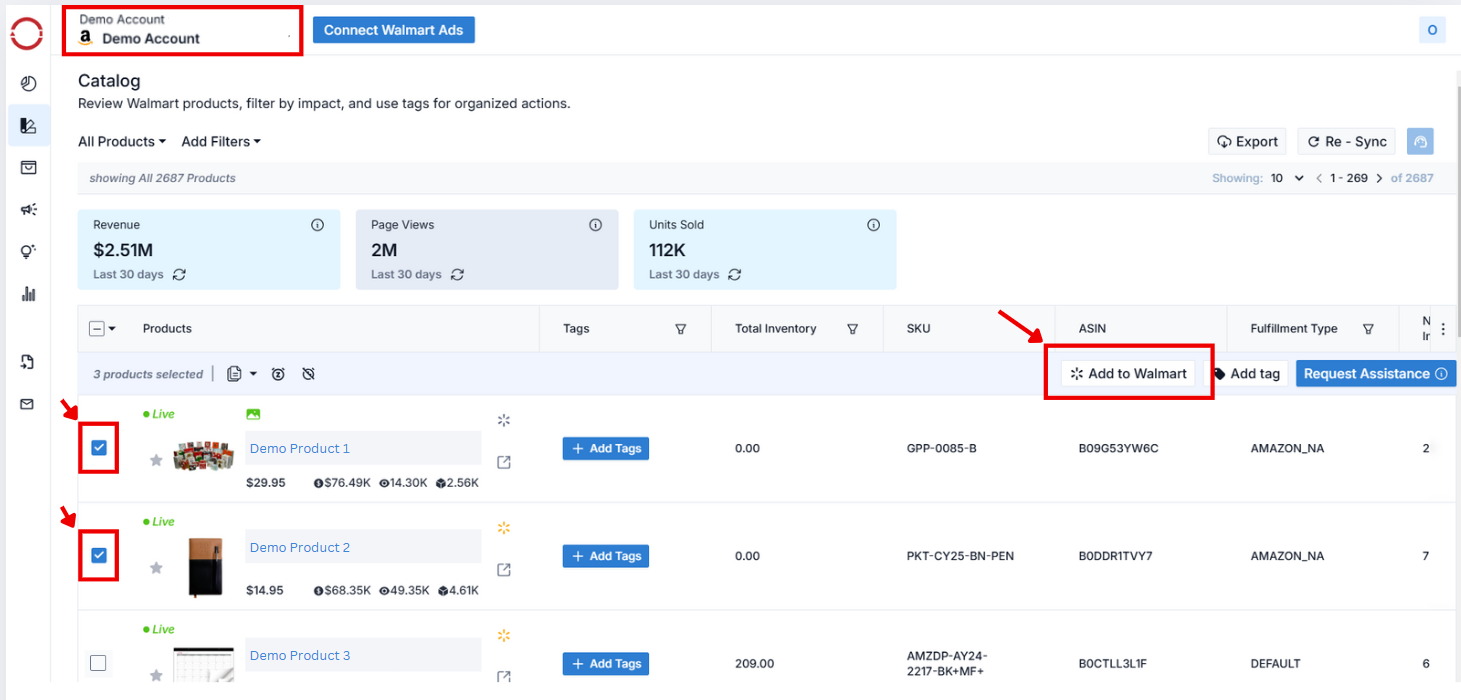
Task: Click SKU cell PKT-CY25-BN-PEN
Action: point(960,556)
